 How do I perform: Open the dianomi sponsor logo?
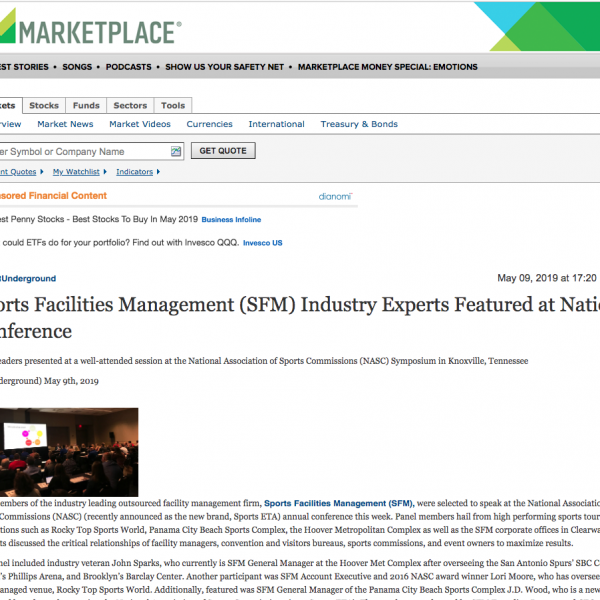(335, 196)
